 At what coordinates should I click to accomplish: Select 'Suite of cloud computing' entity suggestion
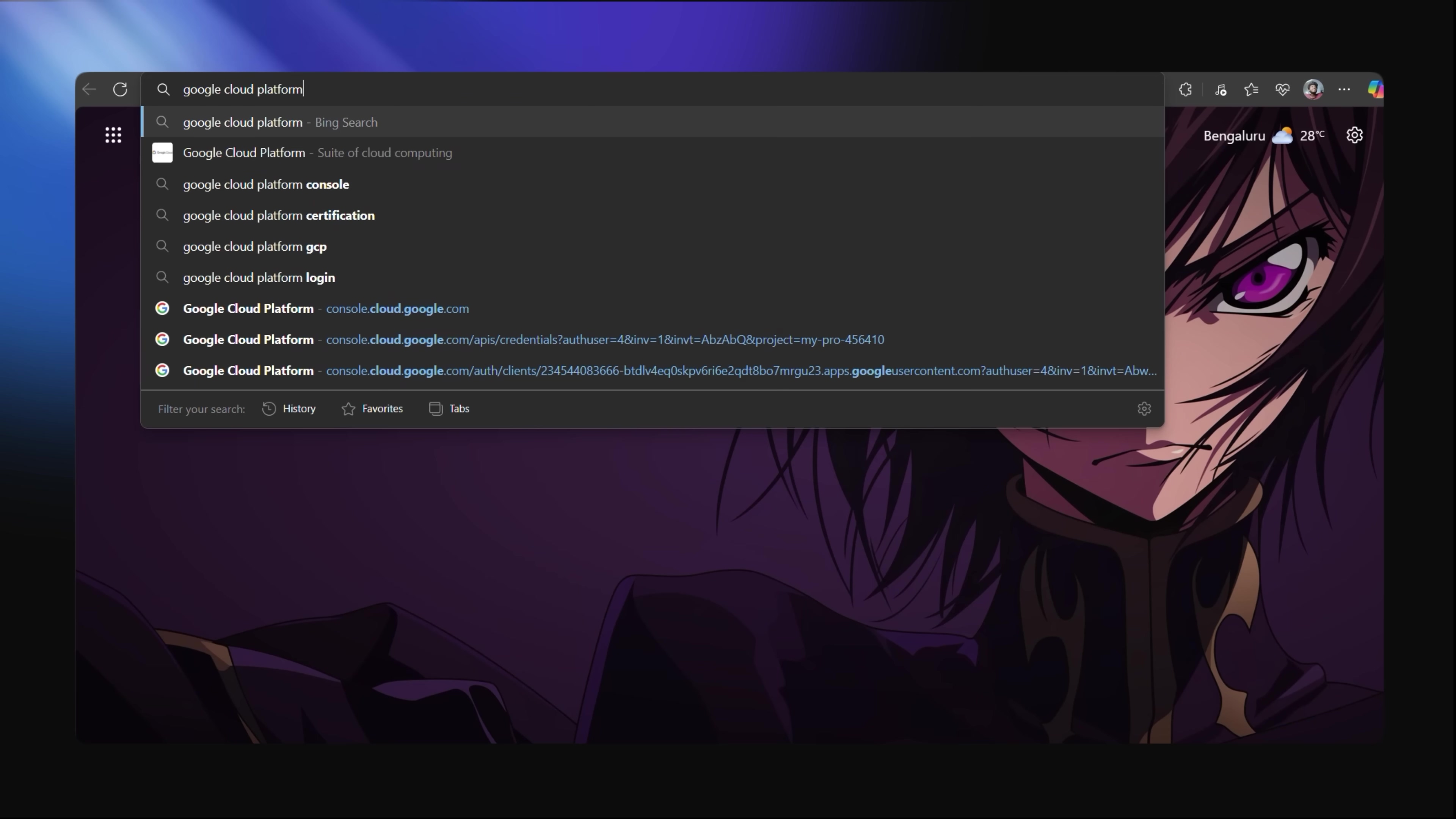coord(652,152)
